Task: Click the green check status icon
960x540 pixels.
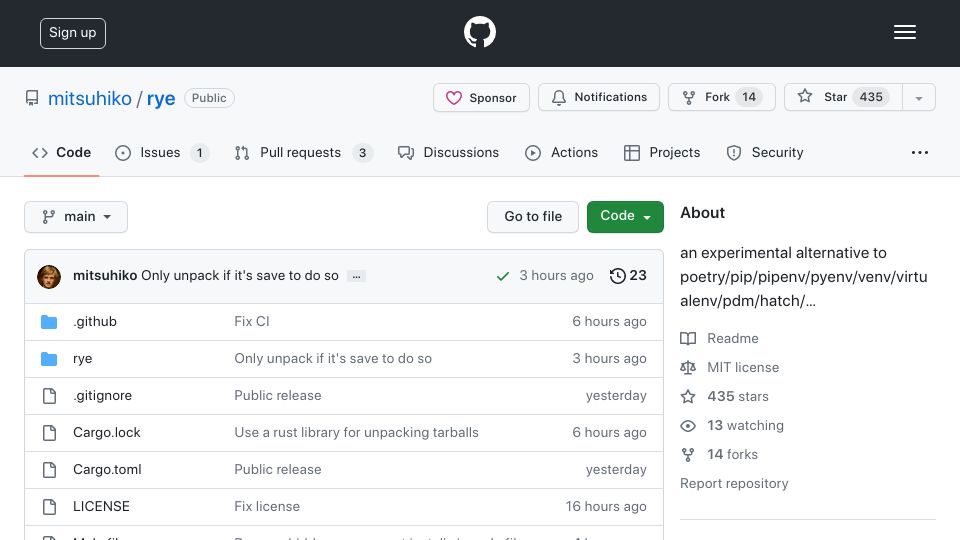Action: (503, 277)
